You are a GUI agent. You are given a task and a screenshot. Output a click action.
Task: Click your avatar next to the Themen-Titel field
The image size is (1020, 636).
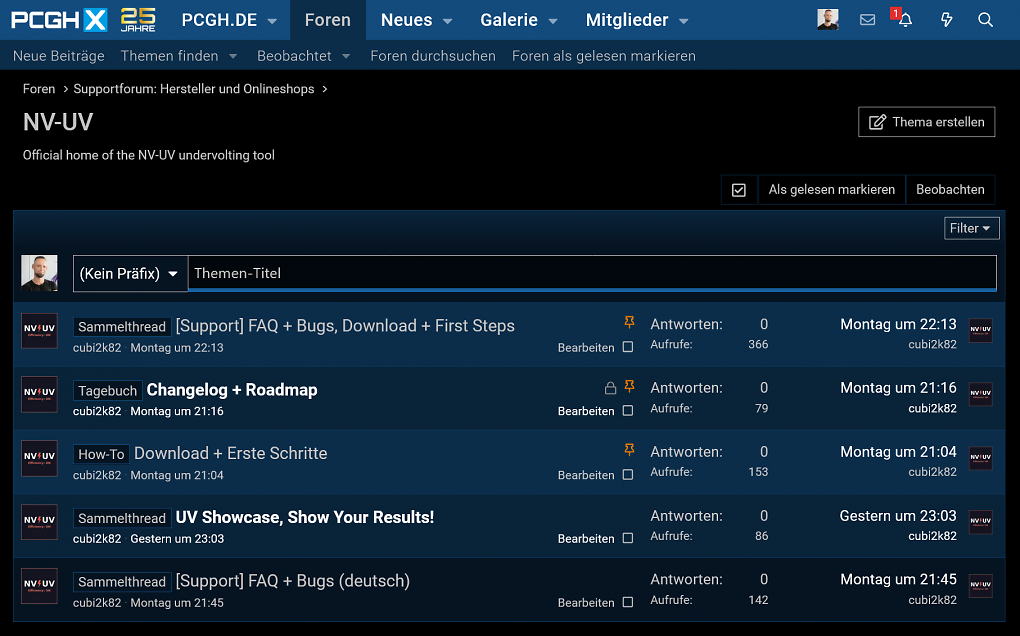point(39,272)
